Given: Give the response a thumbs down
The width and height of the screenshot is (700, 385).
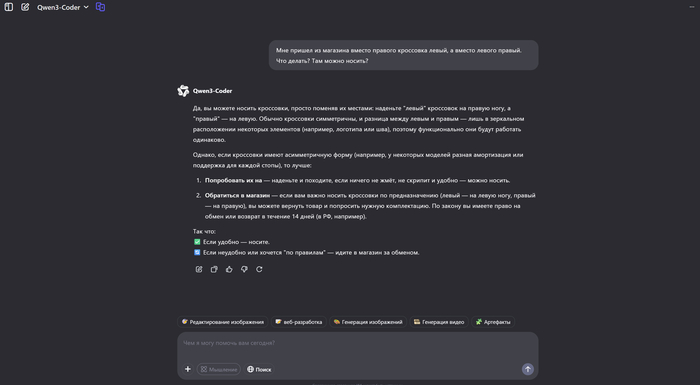Looking at the screenshot, I should click(x=244, y=269).
